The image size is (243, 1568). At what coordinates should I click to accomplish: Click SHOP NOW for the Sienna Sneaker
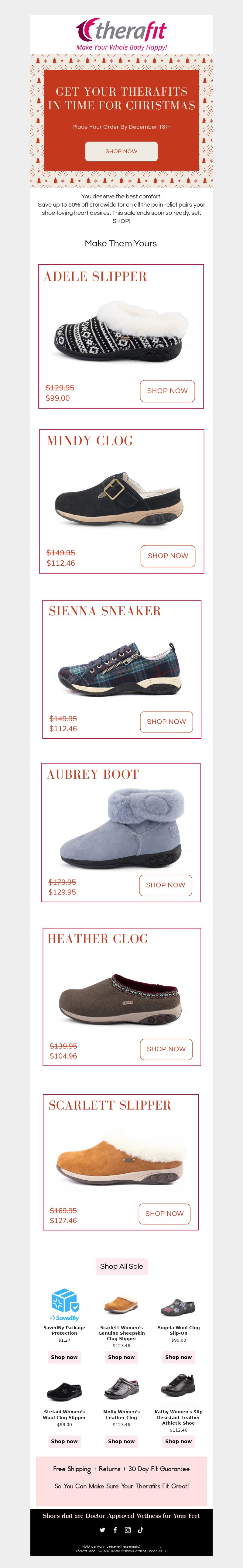tap(166, 721)
